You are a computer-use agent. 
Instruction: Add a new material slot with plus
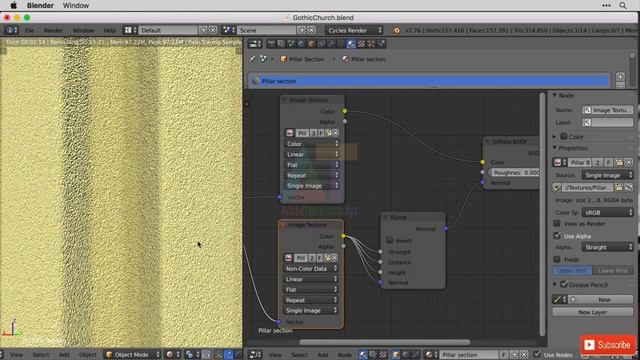(620, 77)
